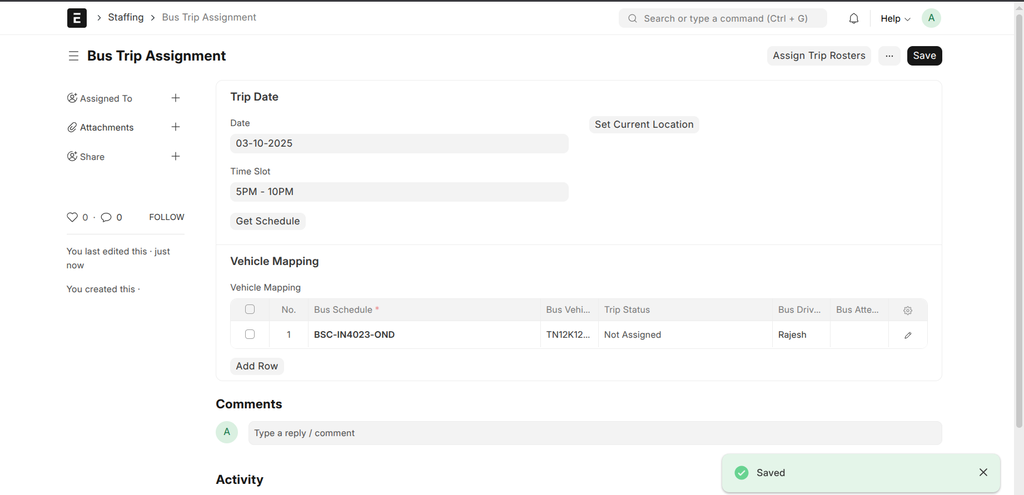Go to Staffing breadcrumb
Viewport: 1024px width, 495px height.
pyautogui.click(x=125, y=18)
